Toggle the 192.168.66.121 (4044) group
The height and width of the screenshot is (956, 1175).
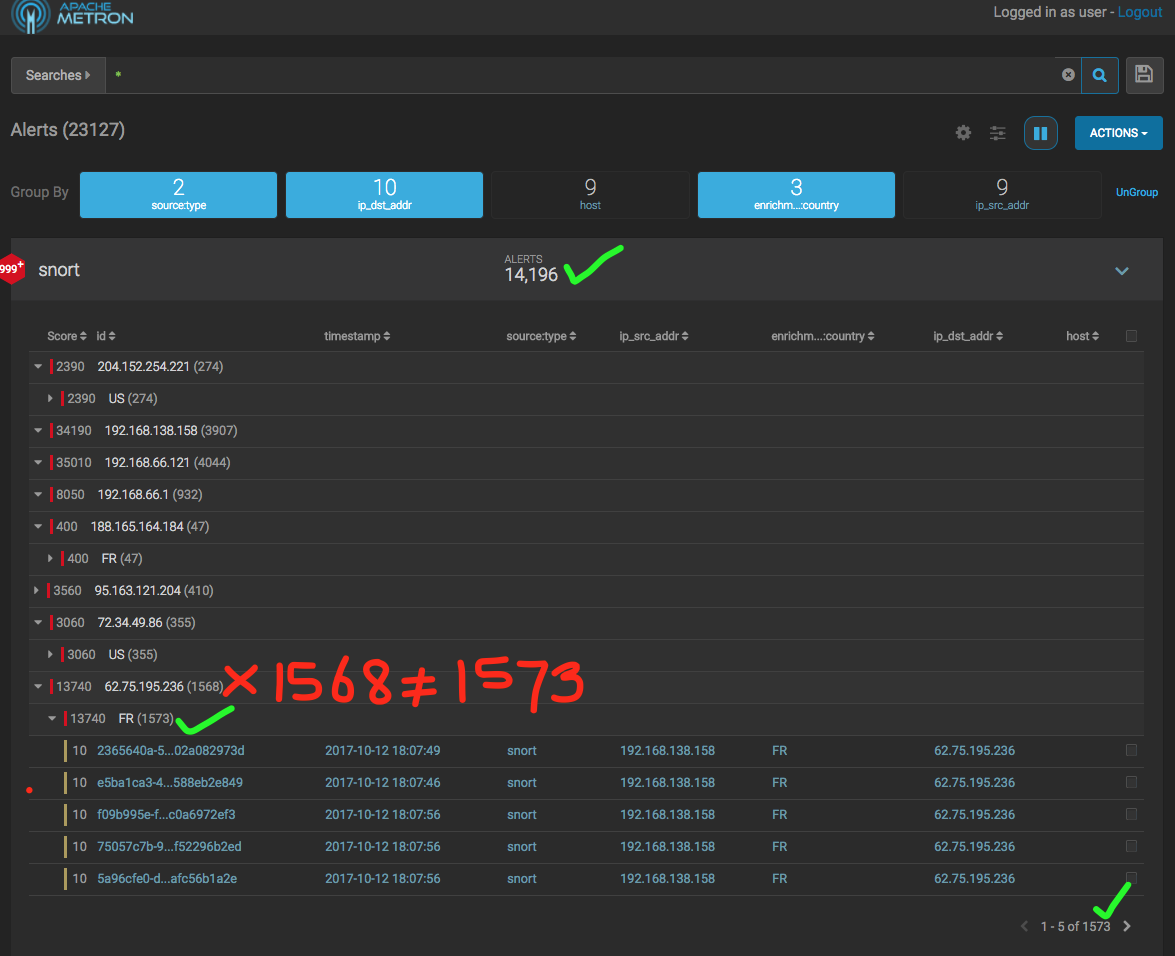(38, 462)
